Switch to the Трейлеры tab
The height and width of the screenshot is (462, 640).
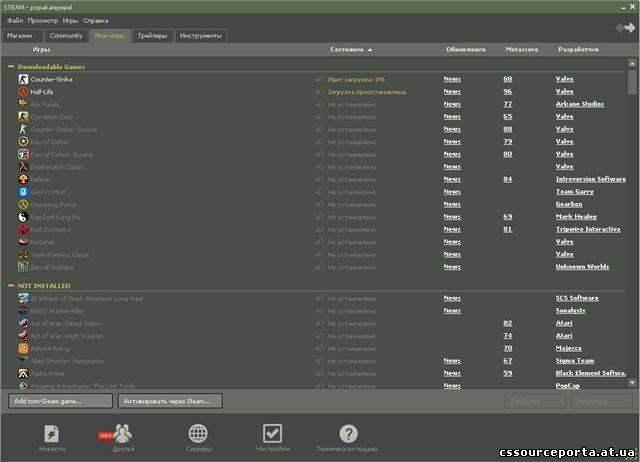point(152,36)
